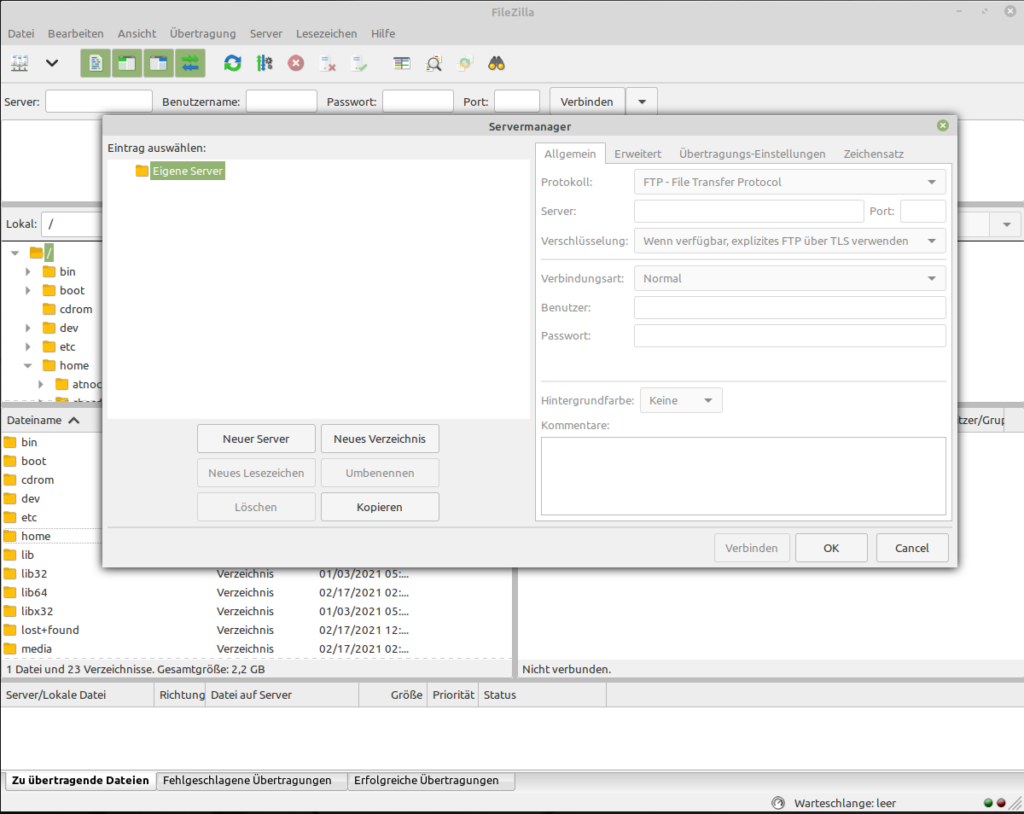Click the Servermanager Server address field
The width and height of the screenshot is (1024, 814).
coord(748,211)
